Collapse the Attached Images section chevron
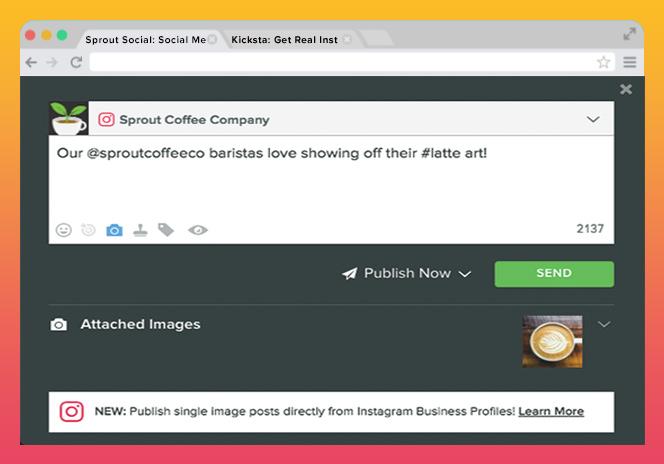664x464 pixels. tap(604, 324)
